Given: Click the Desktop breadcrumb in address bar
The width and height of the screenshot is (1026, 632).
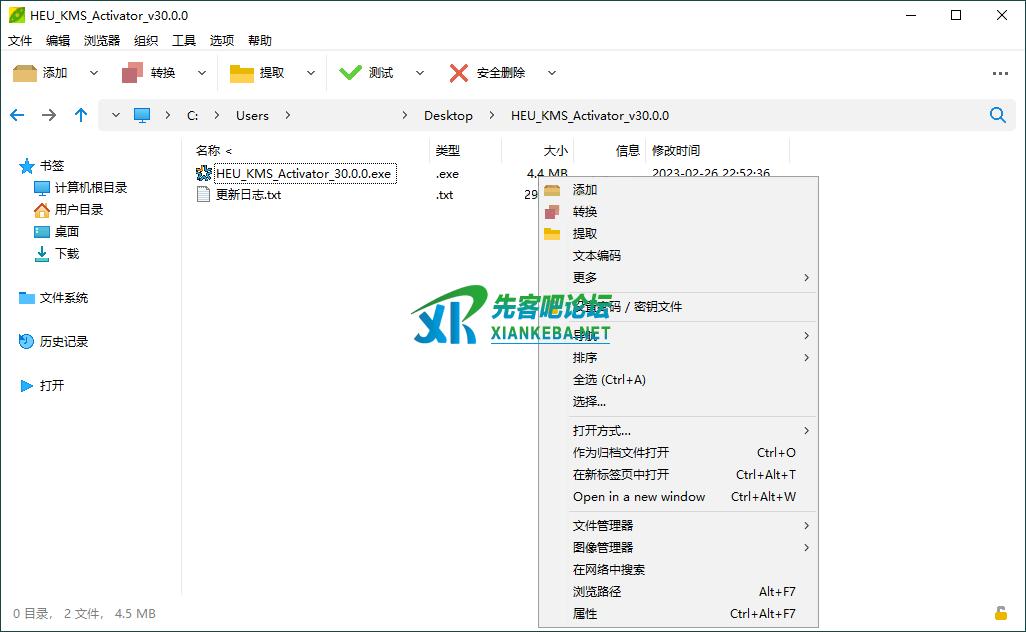Looking at the screenshot, I should [x=448, y=116].
